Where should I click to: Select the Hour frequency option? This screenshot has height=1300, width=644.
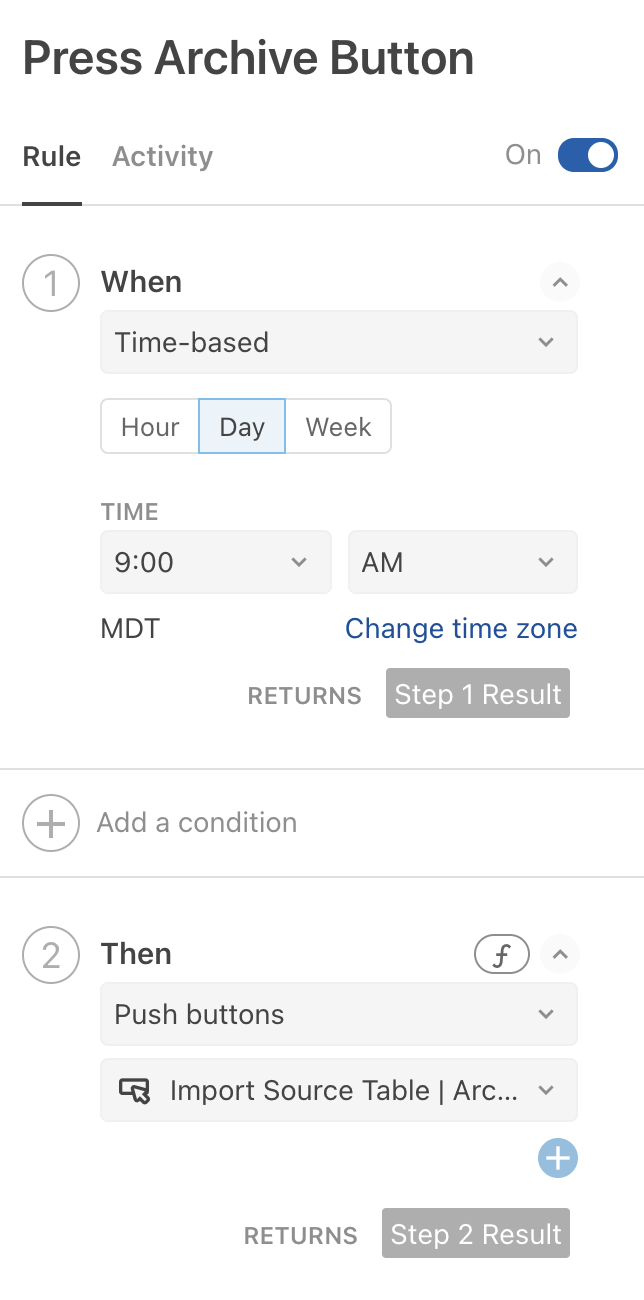coord(150,427)
